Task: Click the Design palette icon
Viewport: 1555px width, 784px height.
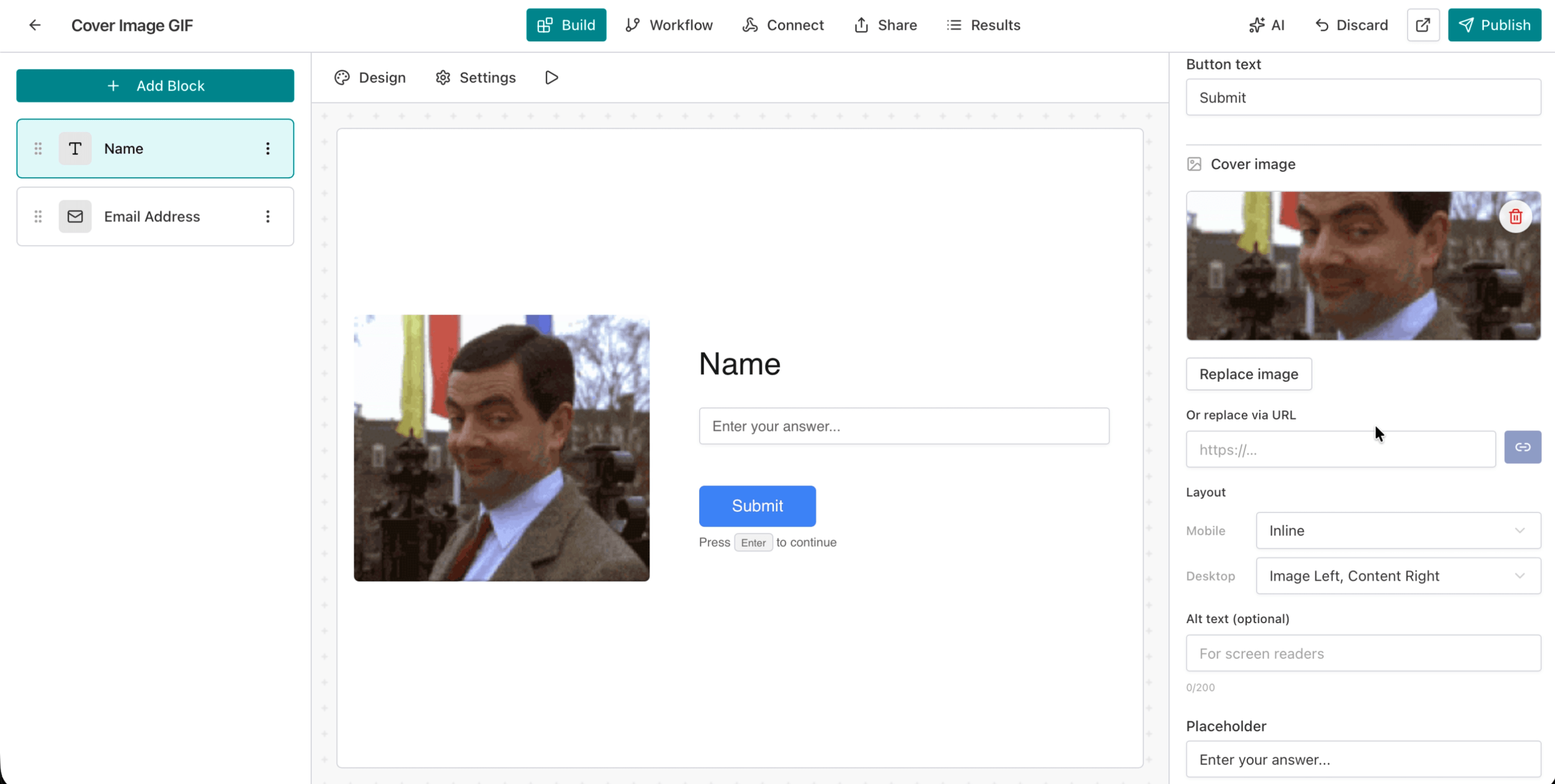Action: point(342,77)
